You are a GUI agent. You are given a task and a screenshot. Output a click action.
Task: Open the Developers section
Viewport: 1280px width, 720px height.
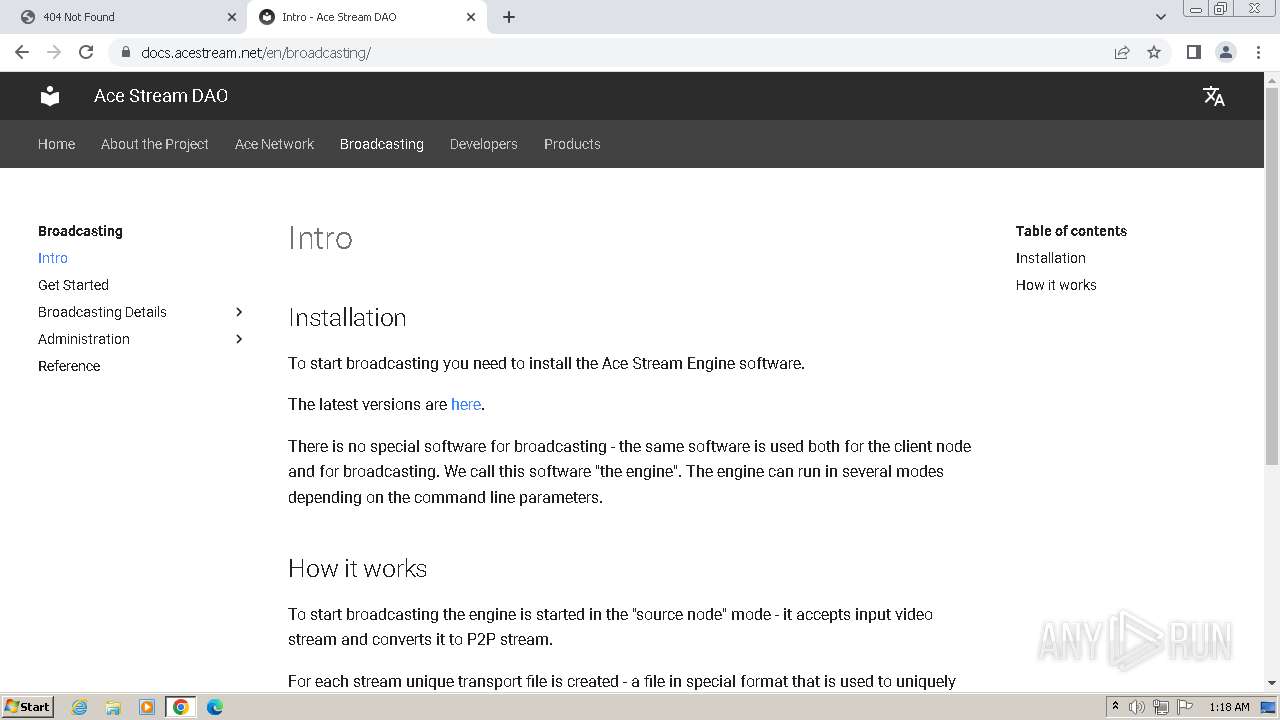[x=483, y=144]
